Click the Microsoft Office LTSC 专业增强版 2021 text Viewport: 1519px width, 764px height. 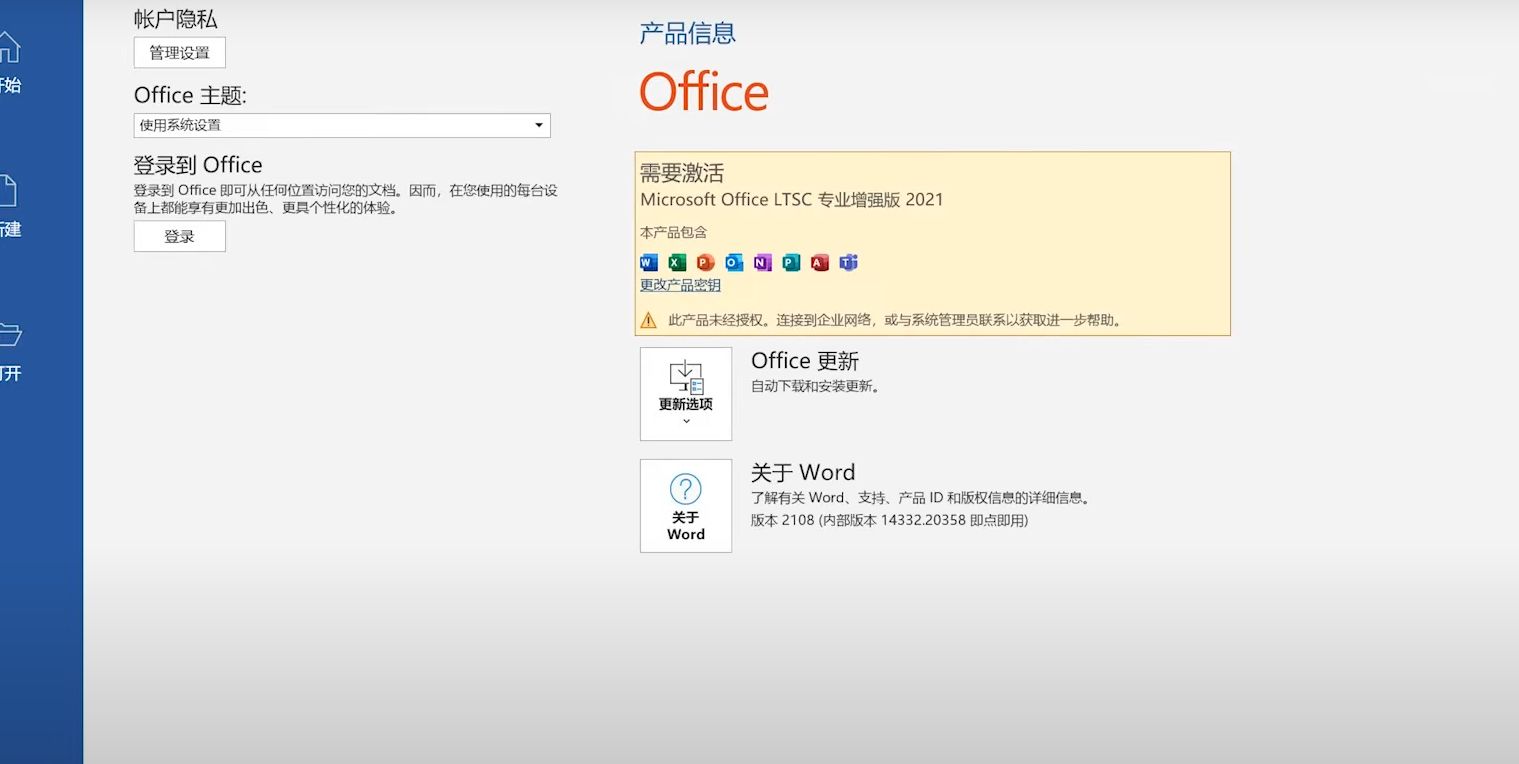792,199
